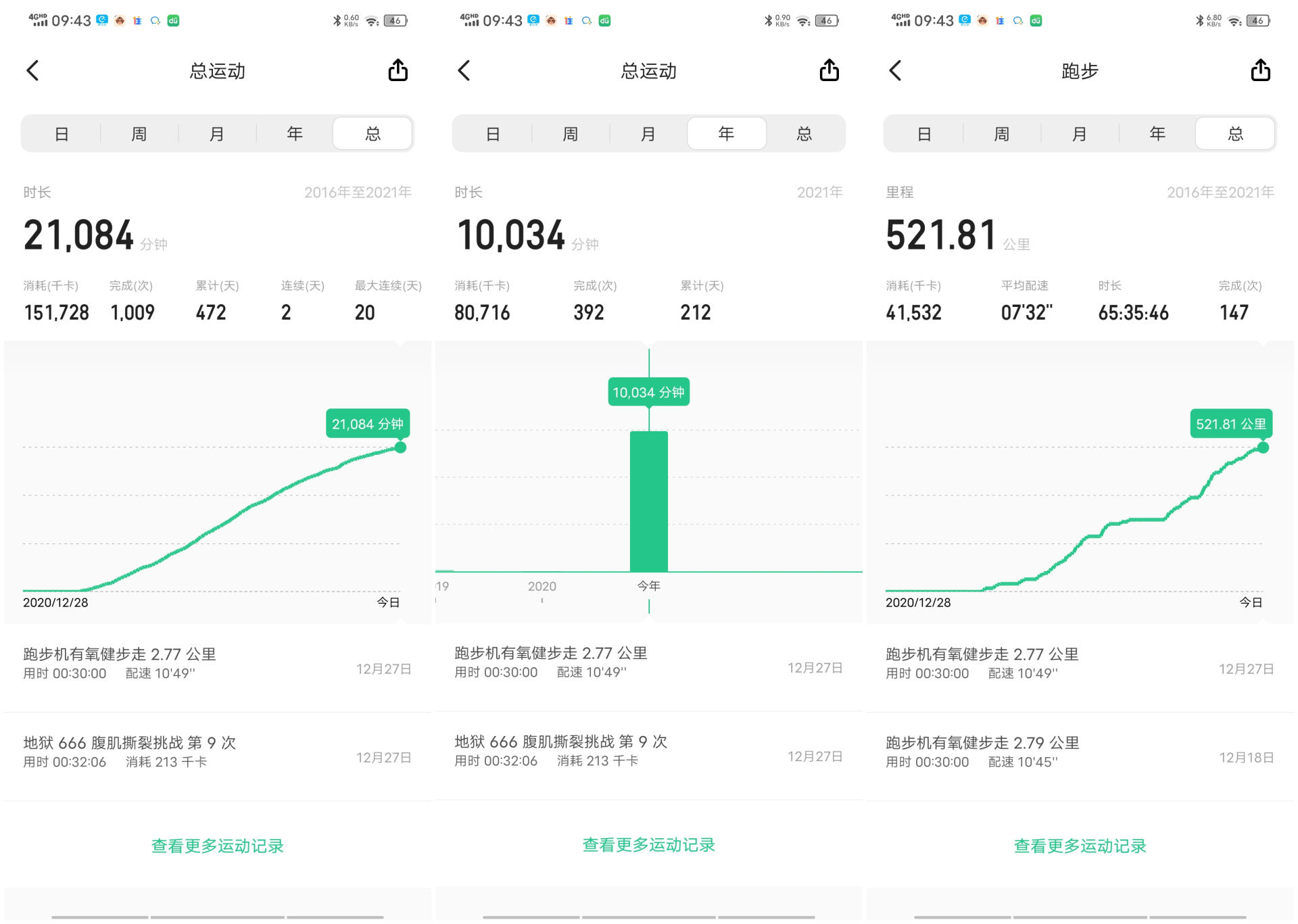
Task: Select 日 tab in left 总运动 screen
Action: [62, 134]
